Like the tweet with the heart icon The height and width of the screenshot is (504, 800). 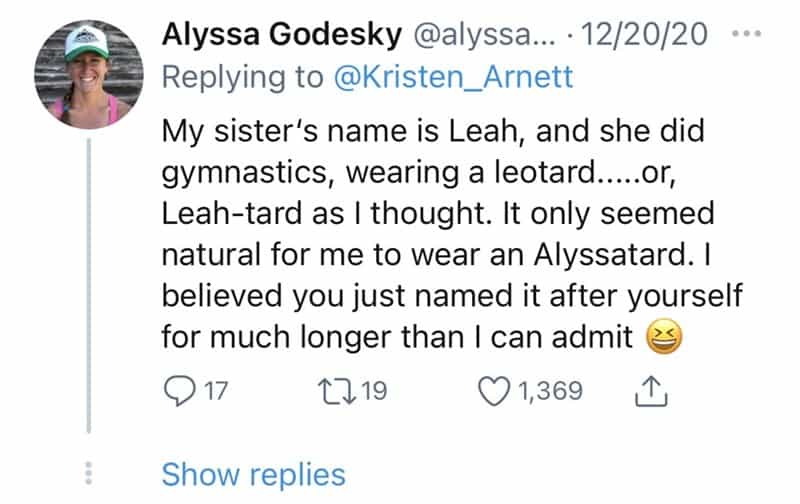(x=492, y=391)
